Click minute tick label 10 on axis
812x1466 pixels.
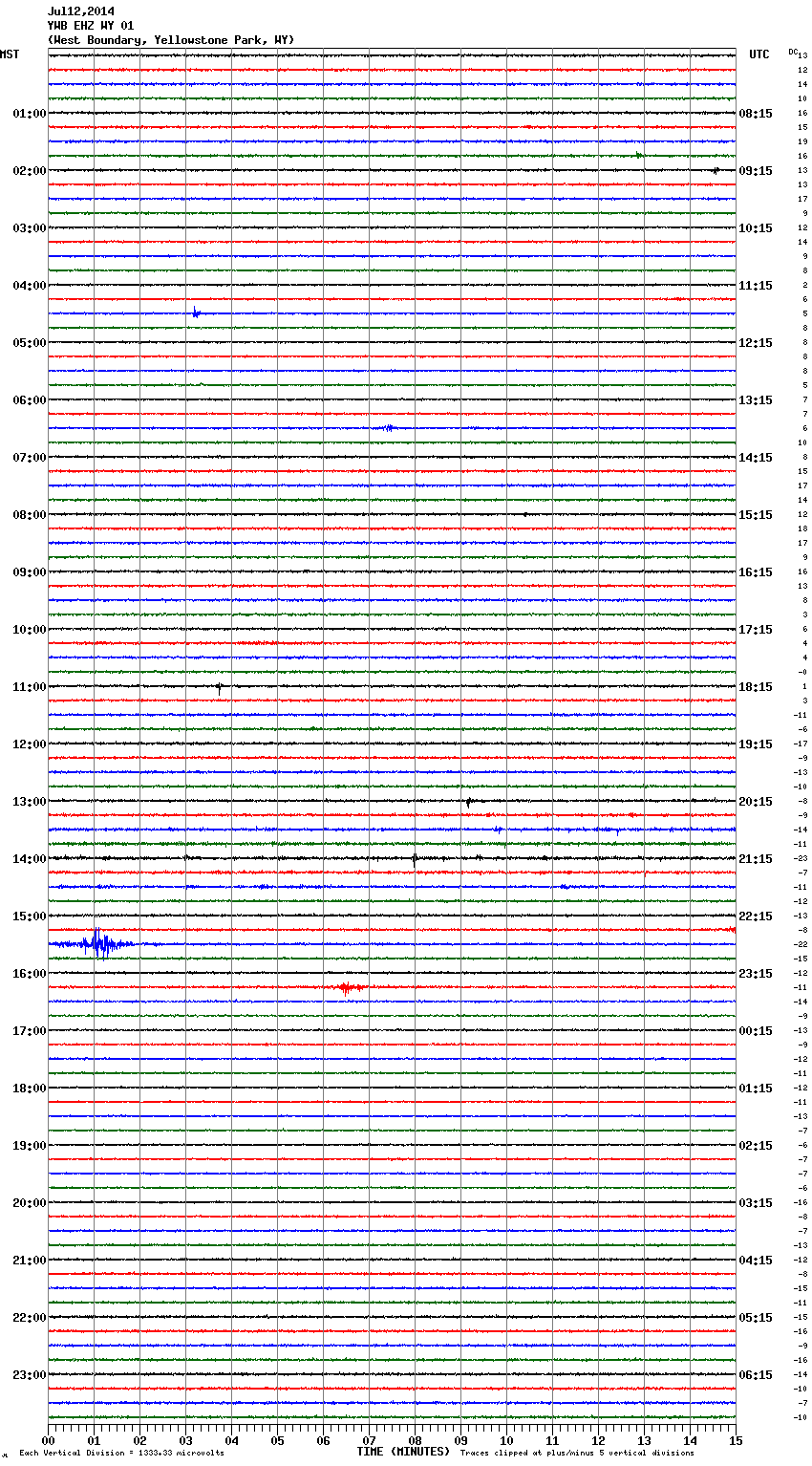[506, 1440]
